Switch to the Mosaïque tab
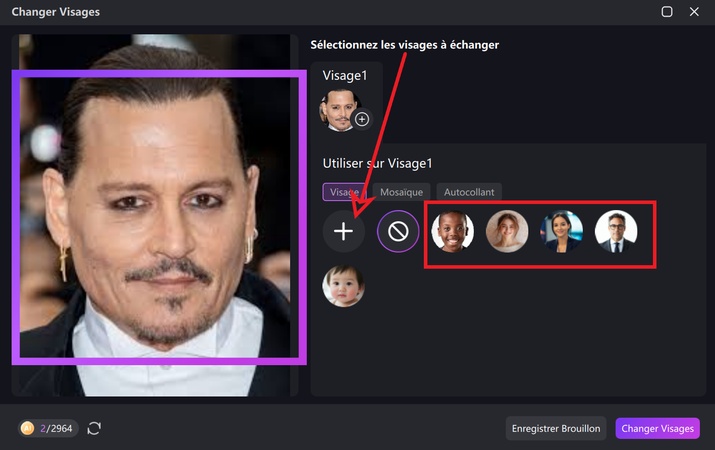Viewport: 715px width, 450px height. click(401, 192)
